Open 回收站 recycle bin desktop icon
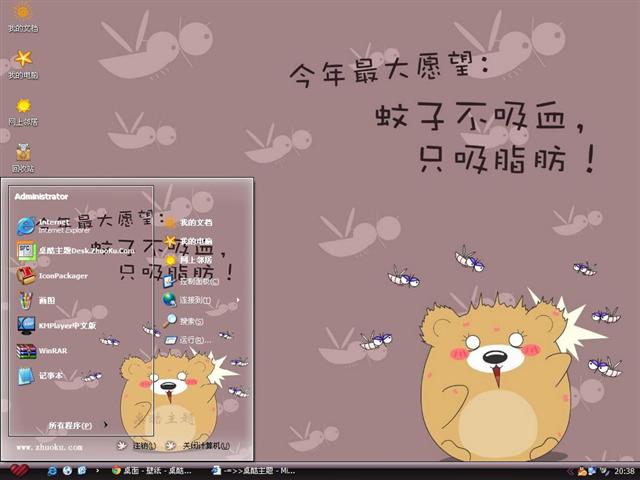Screen dimensions: 640x480 pyautogui.click(x=23, y=158)
